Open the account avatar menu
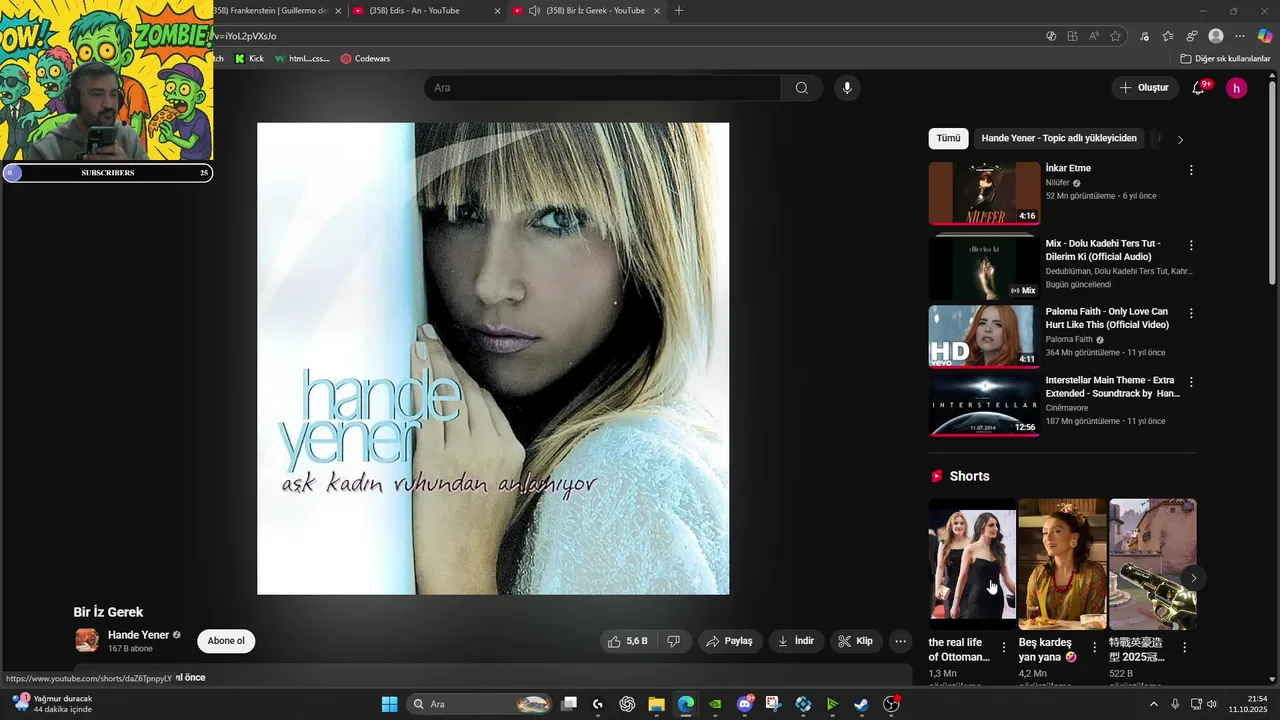This screenshot has width=1280, height=720. pos(1236,88)
